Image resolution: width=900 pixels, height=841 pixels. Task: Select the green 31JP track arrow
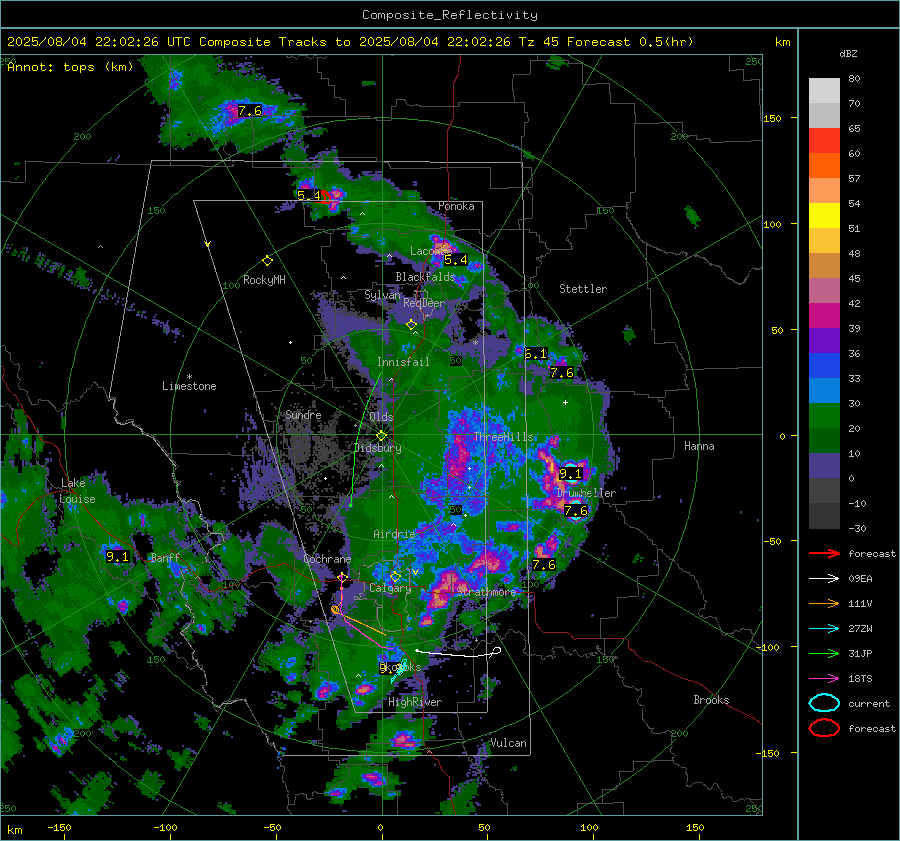coord(824,653)
